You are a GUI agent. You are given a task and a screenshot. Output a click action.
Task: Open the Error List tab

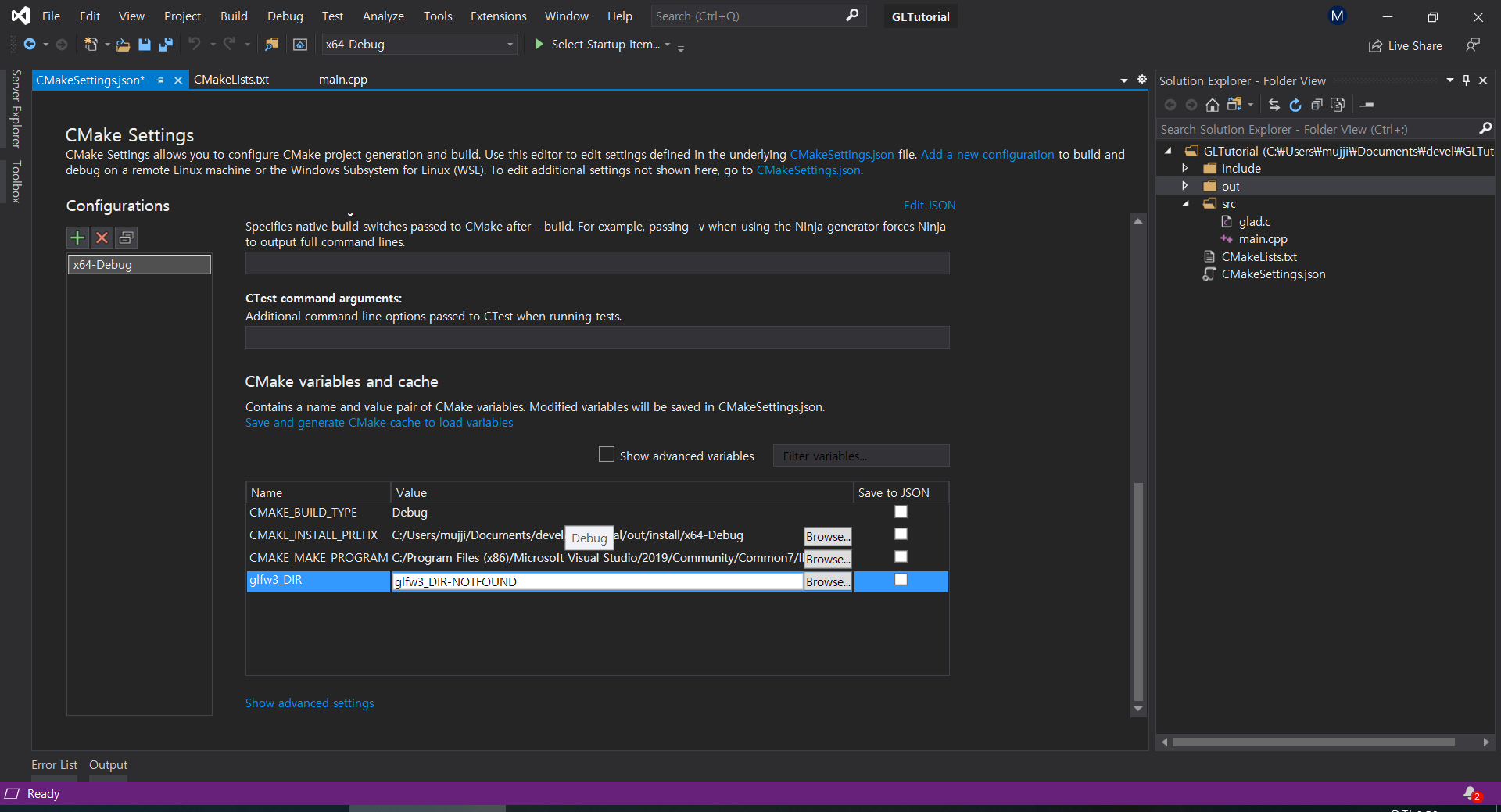point(54,765)
